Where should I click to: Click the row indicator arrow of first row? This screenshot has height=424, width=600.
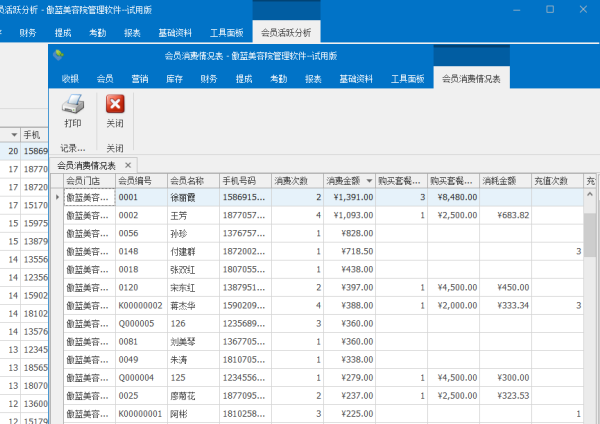click(57, 198)
